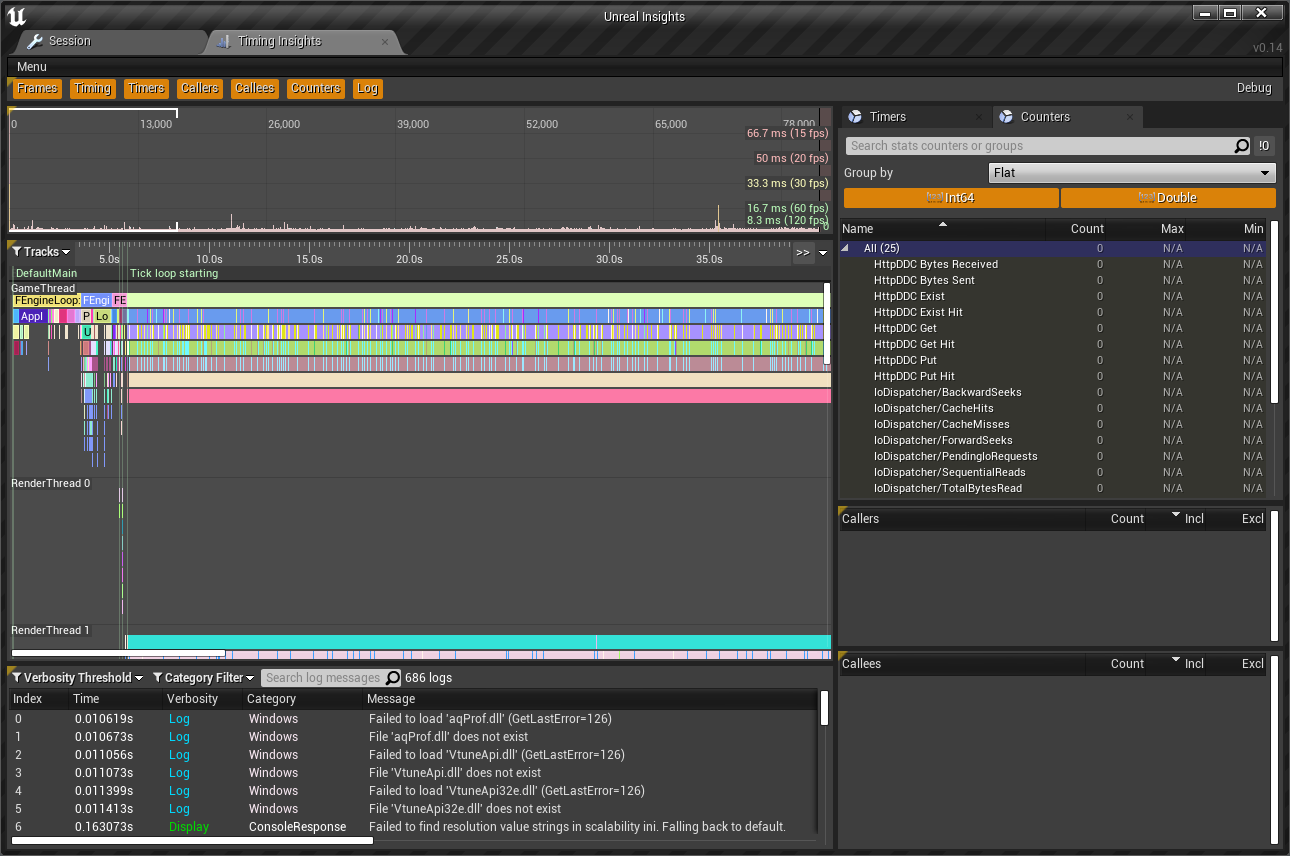This screenshot has width=1290, height=856.
Task: Select IoDispatcher/TotalBytesRead counter
Action: pyautogui.click(x=1054, y=488)
